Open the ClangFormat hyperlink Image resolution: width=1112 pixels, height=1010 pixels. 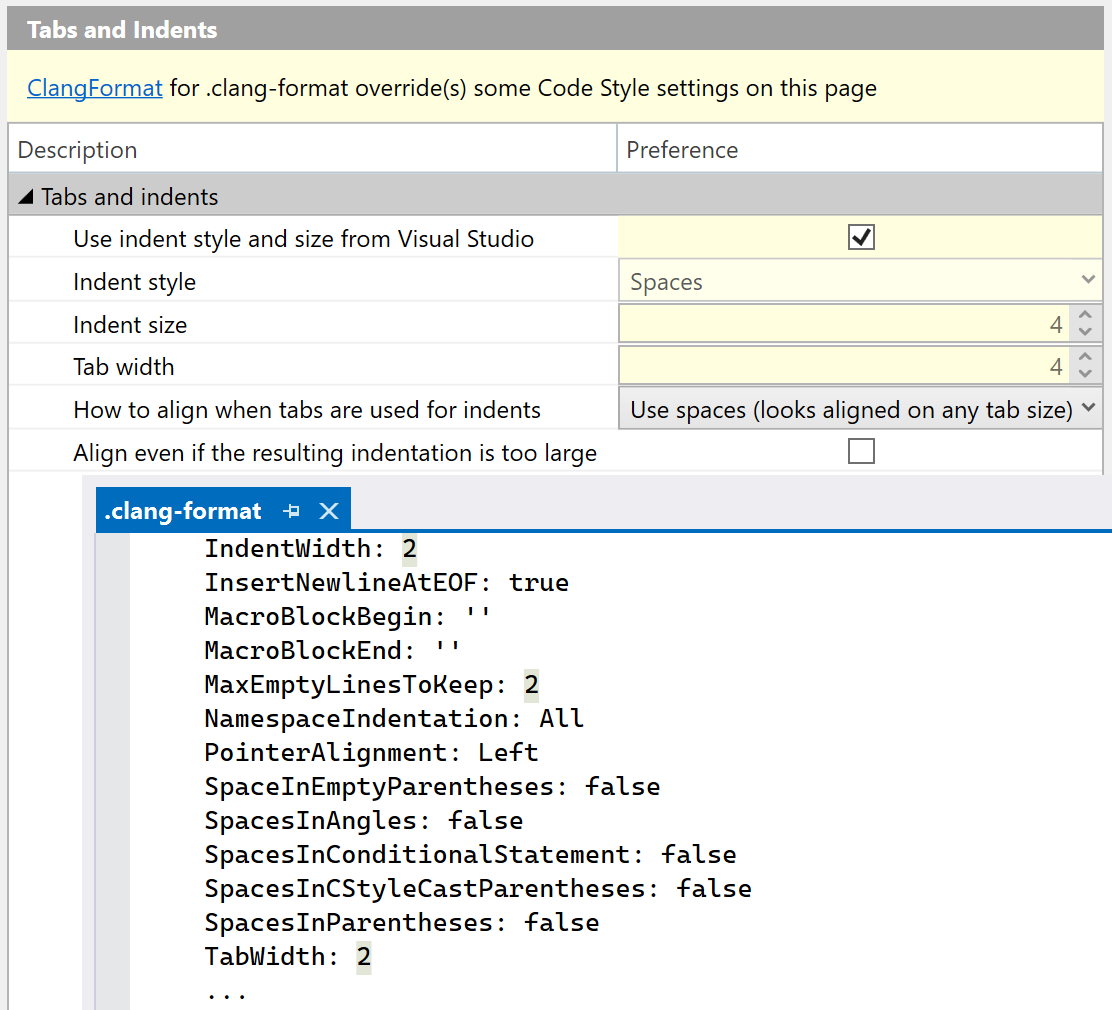point(95,88)
